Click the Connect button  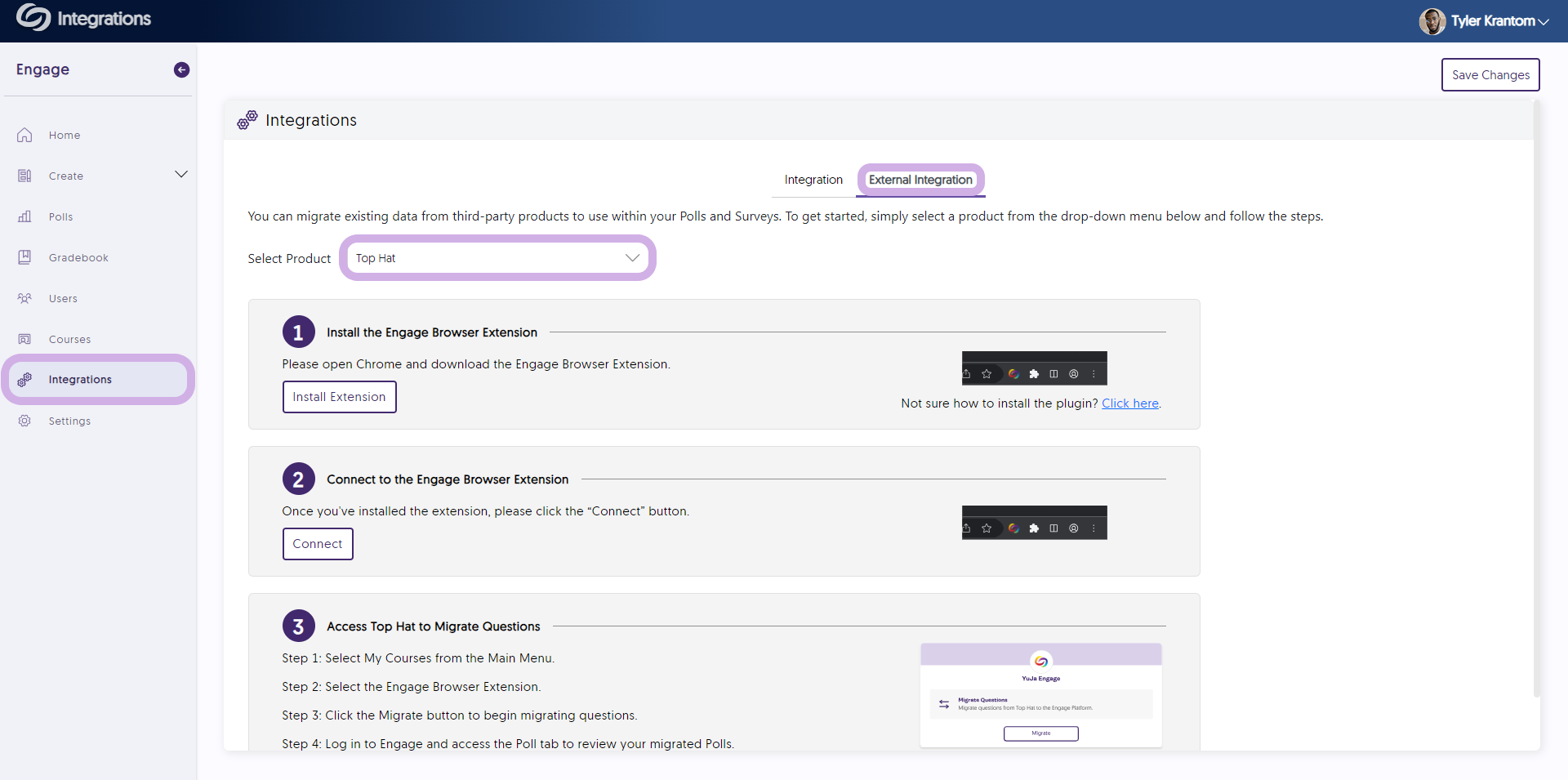318,544
